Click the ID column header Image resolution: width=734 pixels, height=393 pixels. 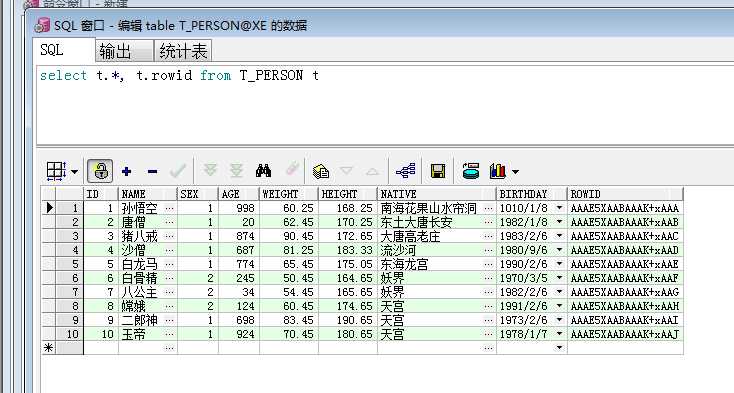click(101, 194)
